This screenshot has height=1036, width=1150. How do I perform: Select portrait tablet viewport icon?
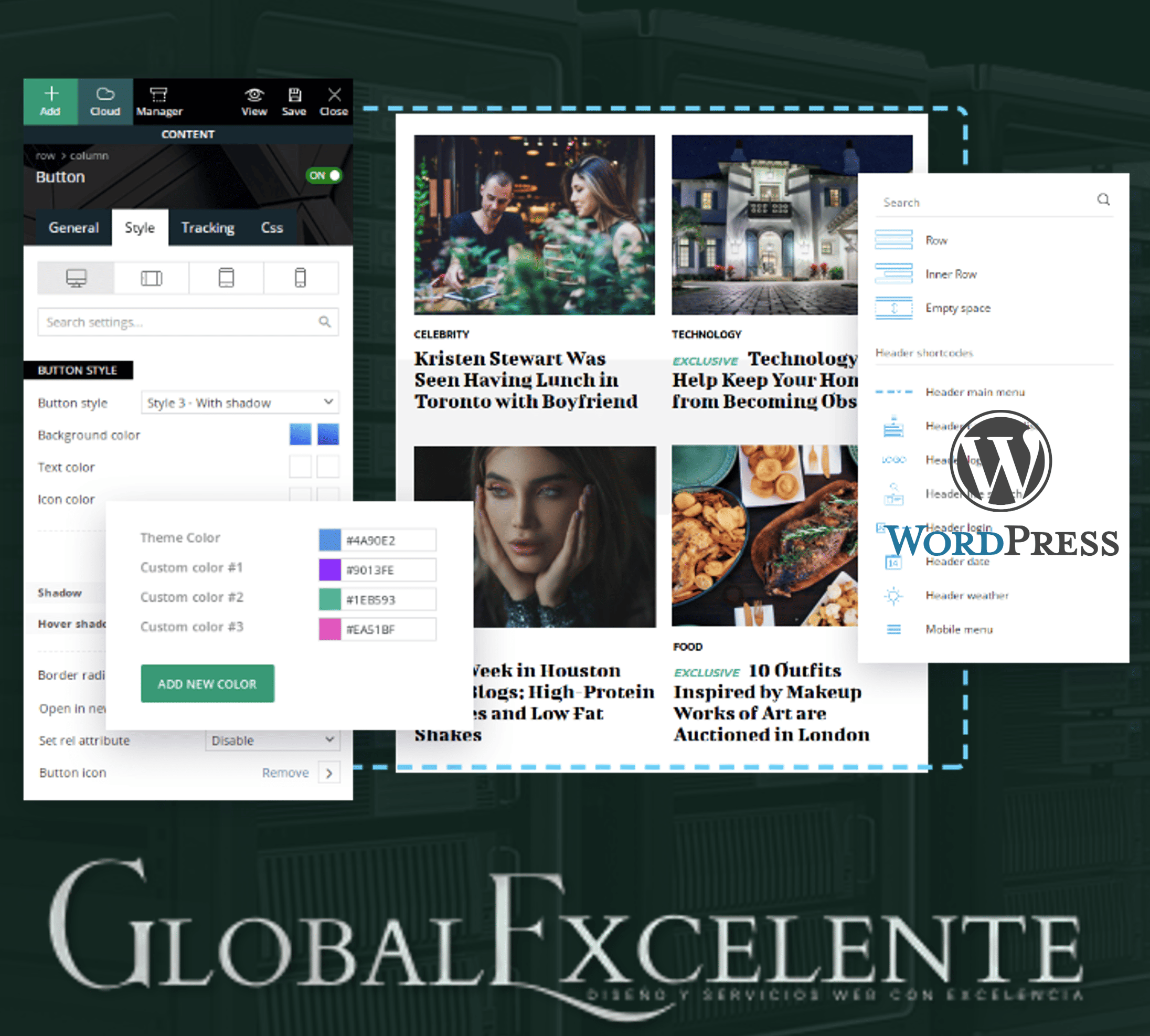227,278
